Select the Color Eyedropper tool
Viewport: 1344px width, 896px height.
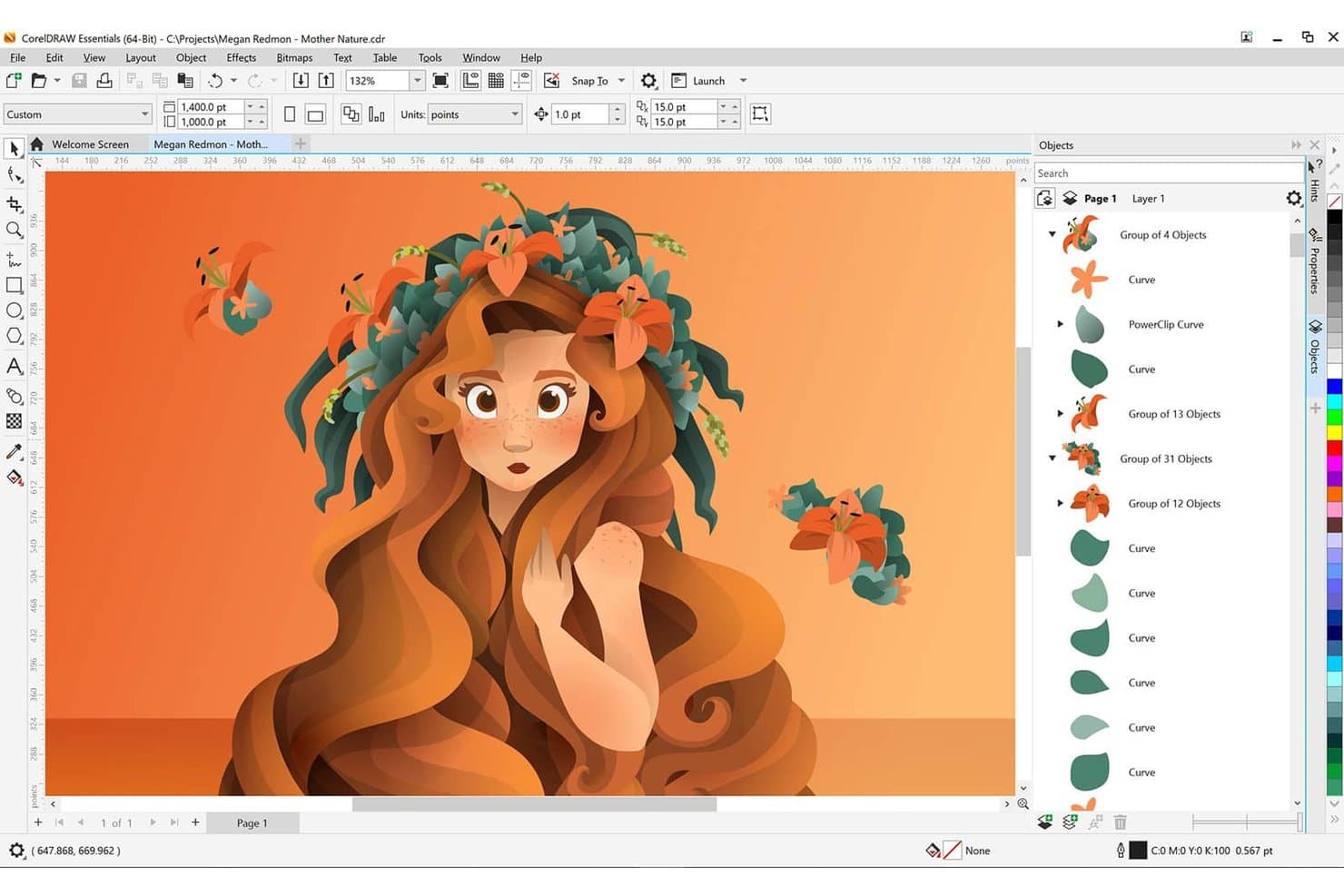14,451
